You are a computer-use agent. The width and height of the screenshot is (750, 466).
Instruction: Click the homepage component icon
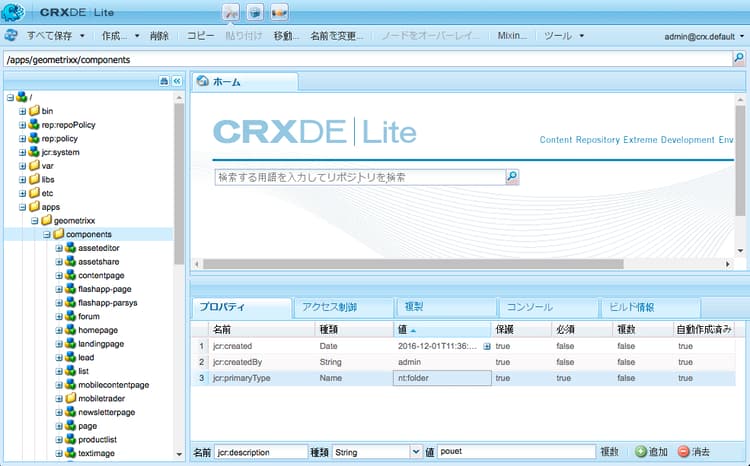[71, 330]
